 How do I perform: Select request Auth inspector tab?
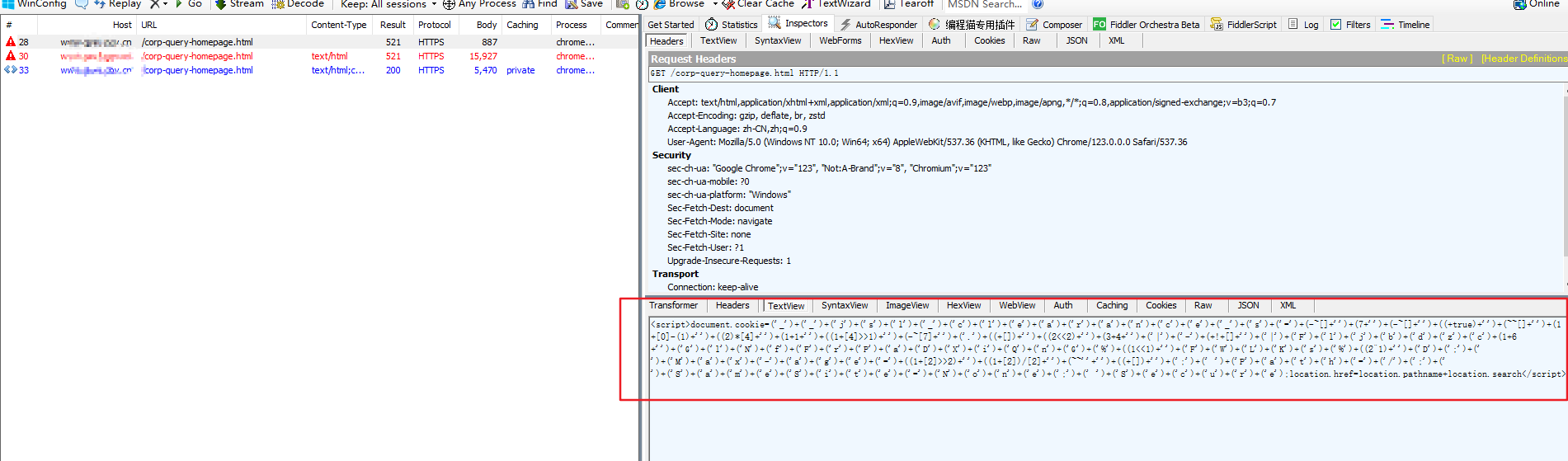940,40
